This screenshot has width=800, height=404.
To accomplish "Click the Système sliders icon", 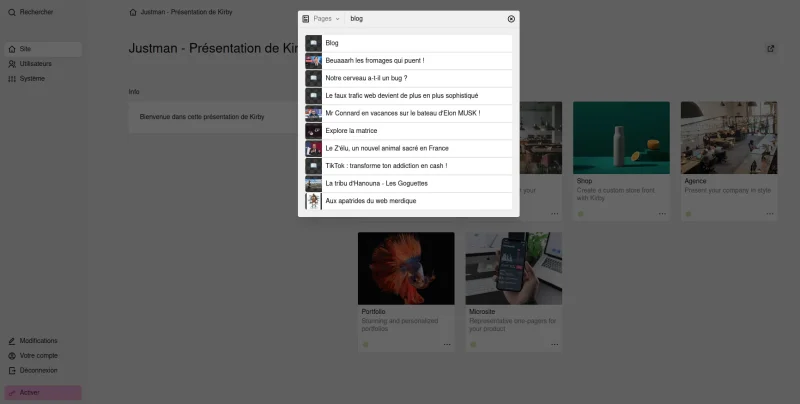I will (x=12, y=79).
